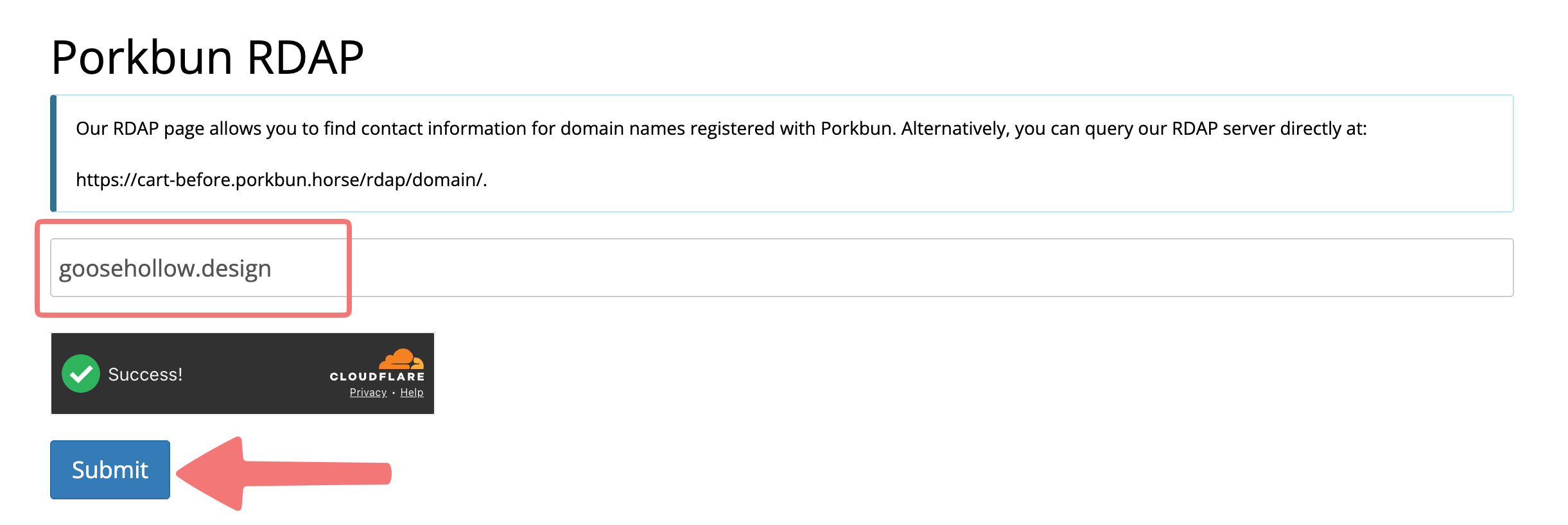The width and height of the screenshot is (1568, 525).
Task: Open the Cloudflare Help link
Action: 412,392
